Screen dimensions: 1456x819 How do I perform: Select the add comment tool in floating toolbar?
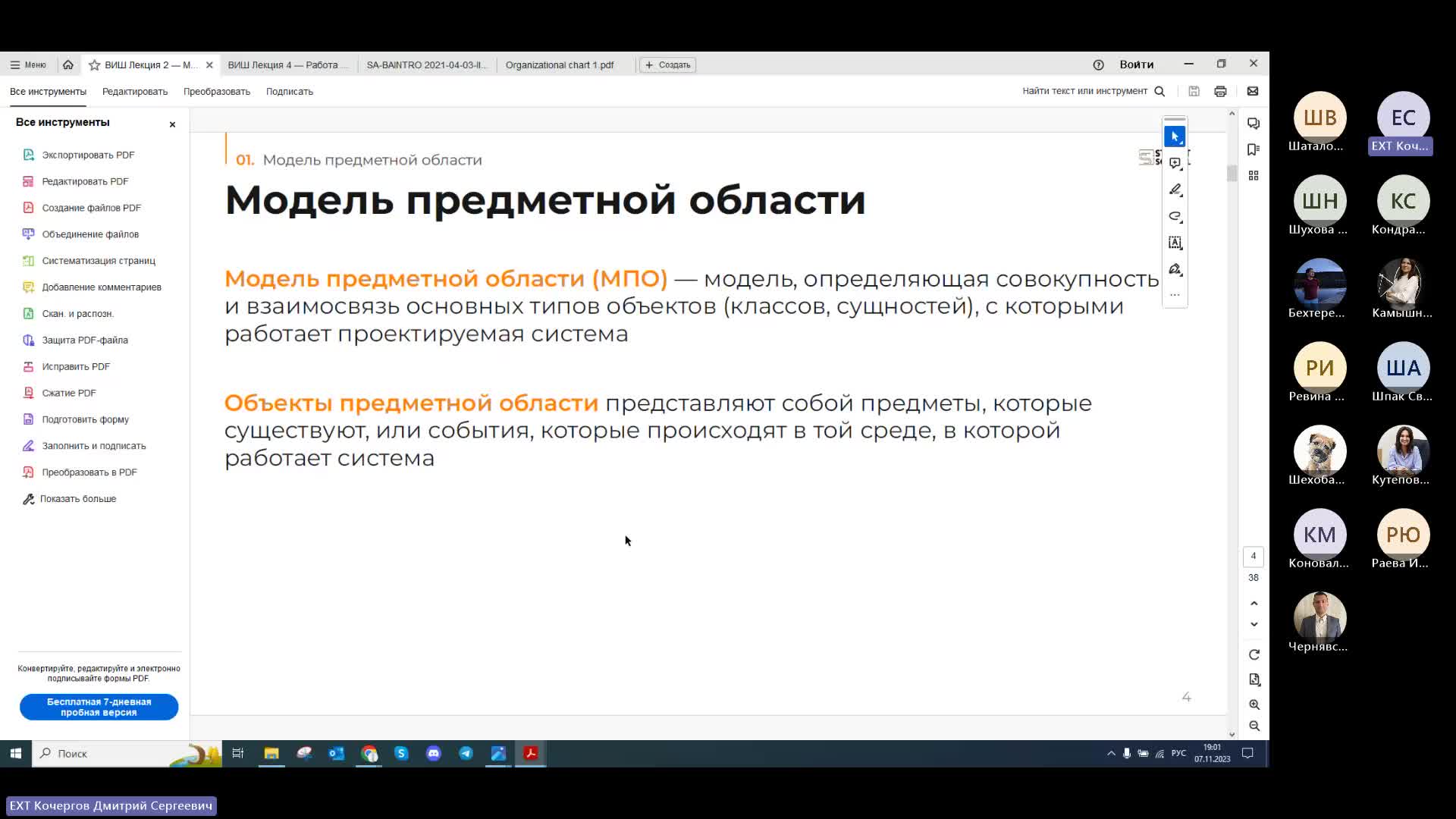pyautogui.click(x=1175, y=163)
